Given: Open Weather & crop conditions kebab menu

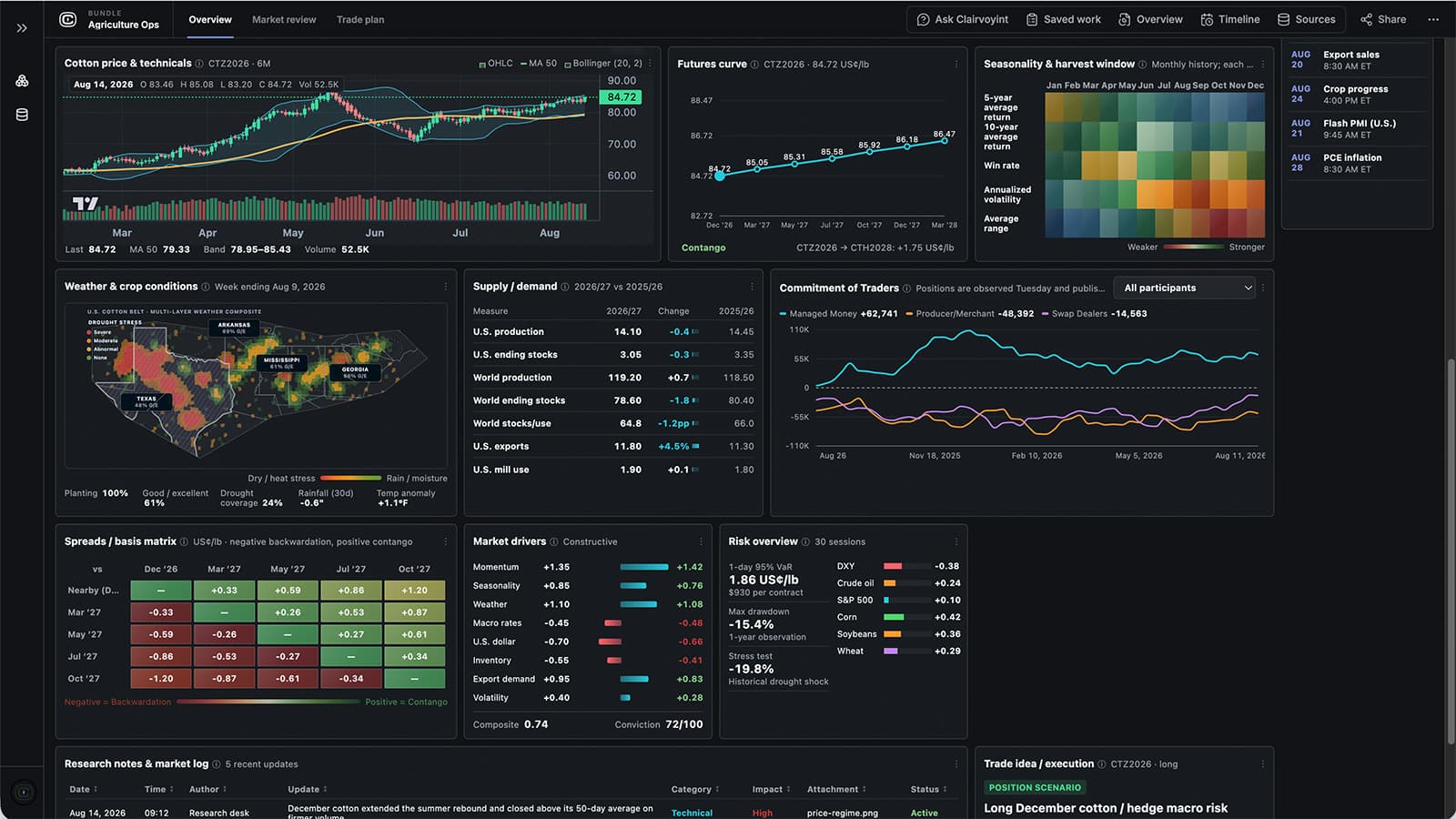Looking at the screenshot, I should pyautogui.click(x=445, y=287).
